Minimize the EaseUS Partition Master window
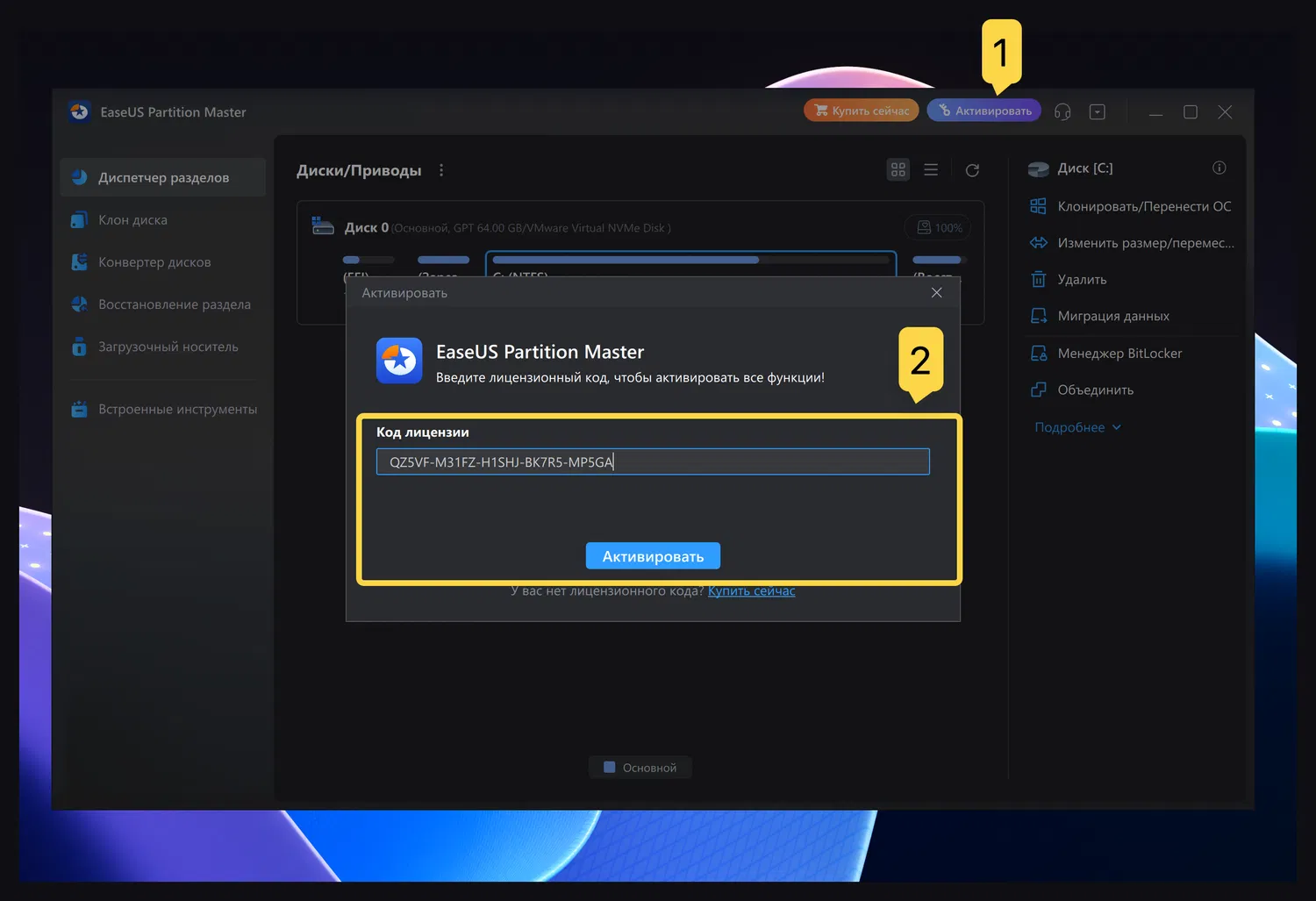This screenshot has height=901, width=1316. click(x=1156, y=112)
